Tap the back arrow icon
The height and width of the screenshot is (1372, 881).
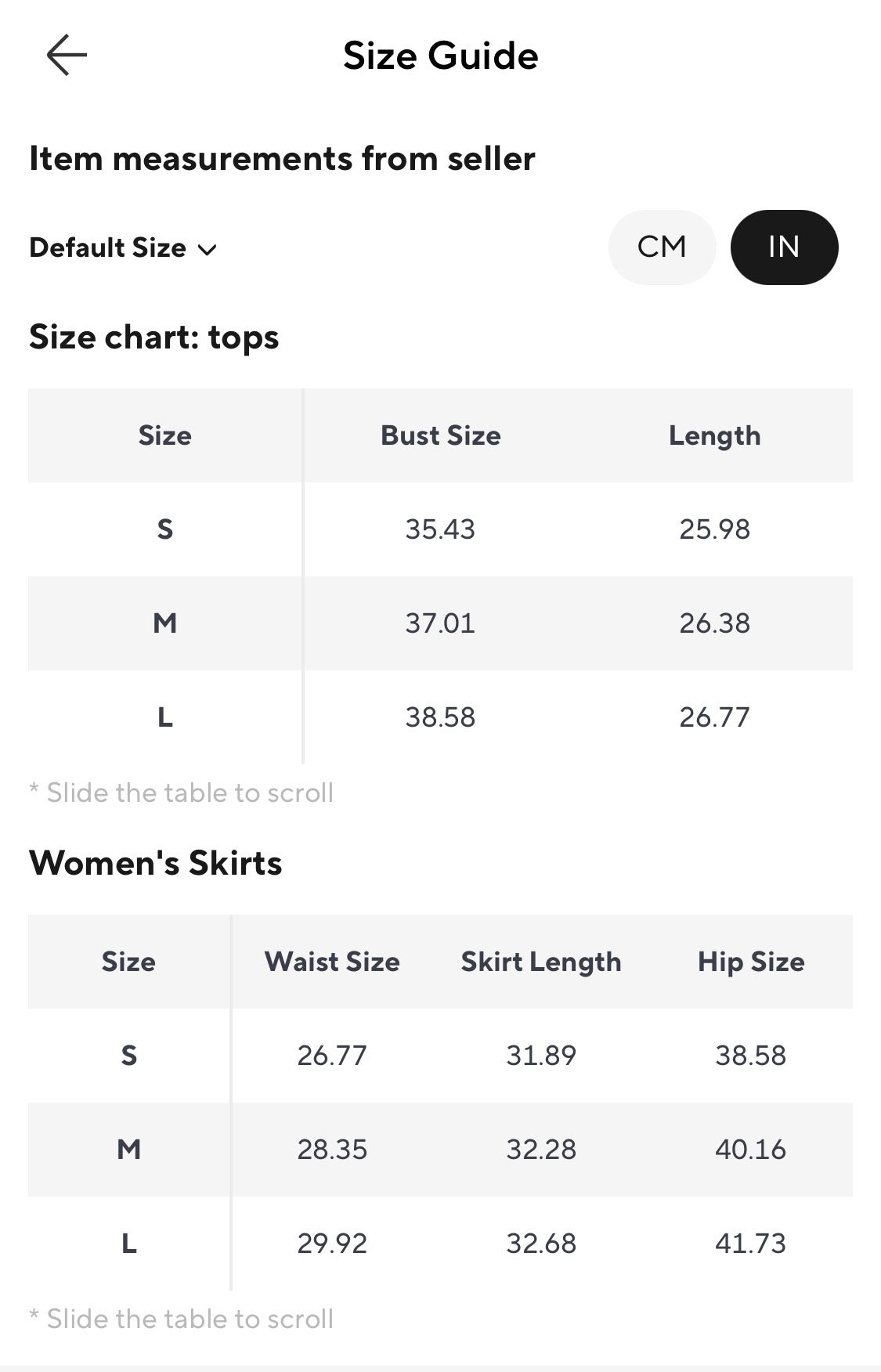pyautogui.click(x=67, y=55)
